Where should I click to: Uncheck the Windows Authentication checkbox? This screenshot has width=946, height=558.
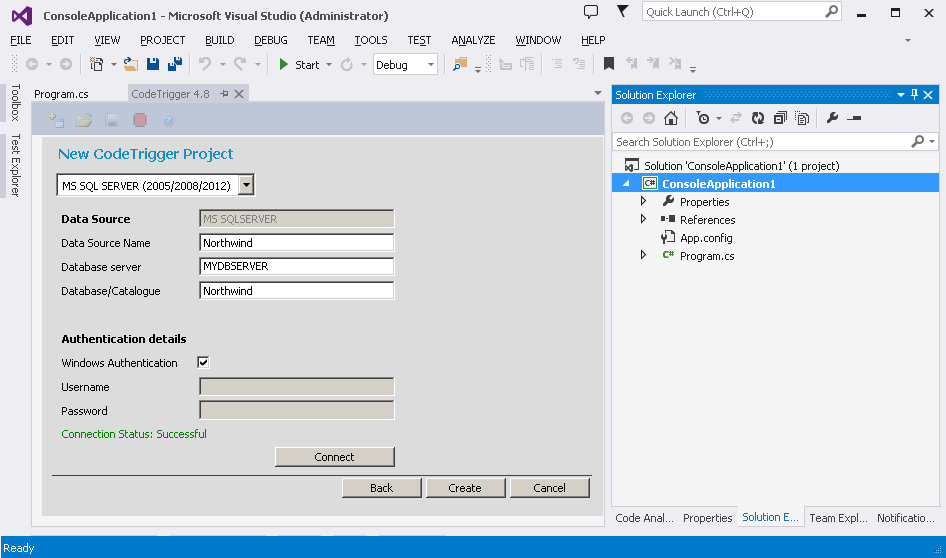pos(203,363)
